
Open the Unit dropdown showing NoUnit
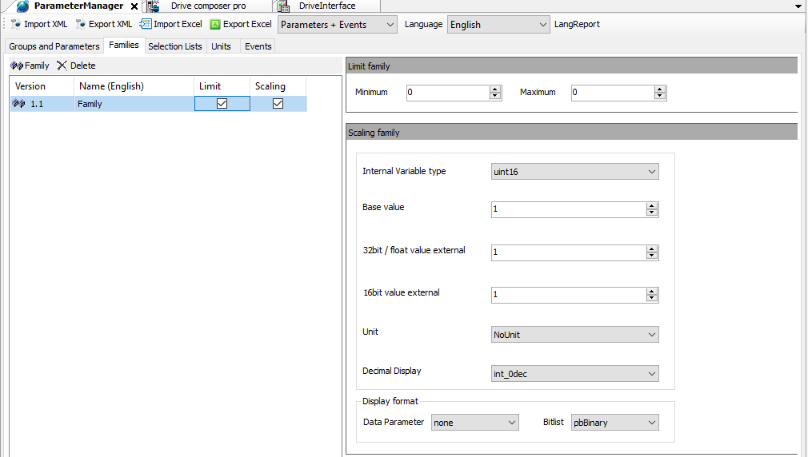pos(575,334)
